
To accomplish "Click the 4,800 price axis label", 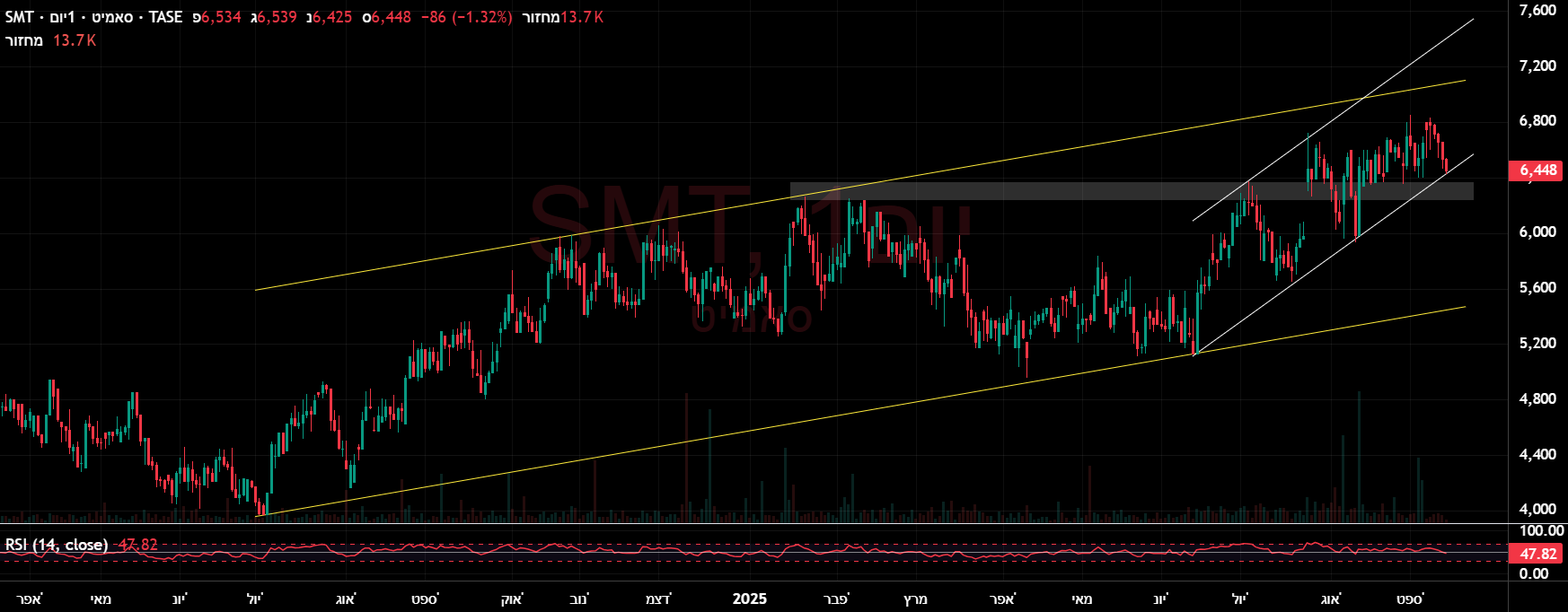I will click(1537, 398).
